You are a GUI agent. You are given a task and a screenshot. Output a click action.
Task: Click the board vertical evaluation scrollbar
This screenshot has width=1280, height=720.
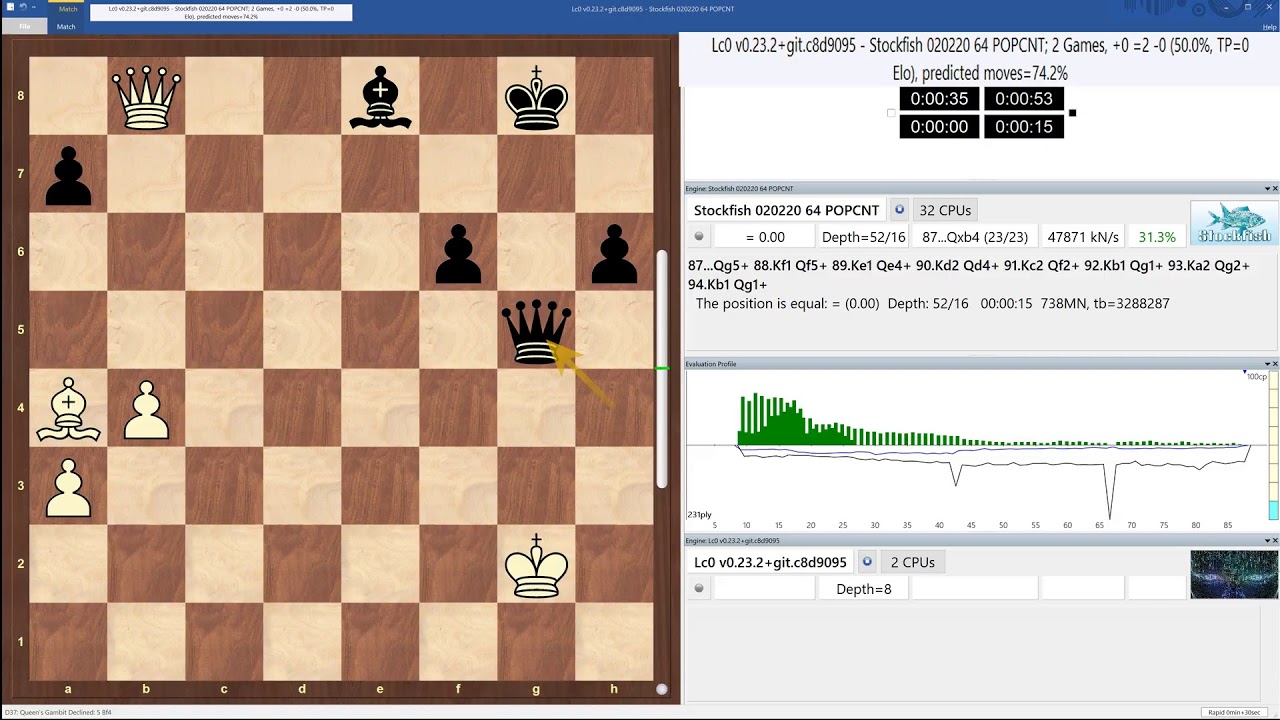pos(661,369)
